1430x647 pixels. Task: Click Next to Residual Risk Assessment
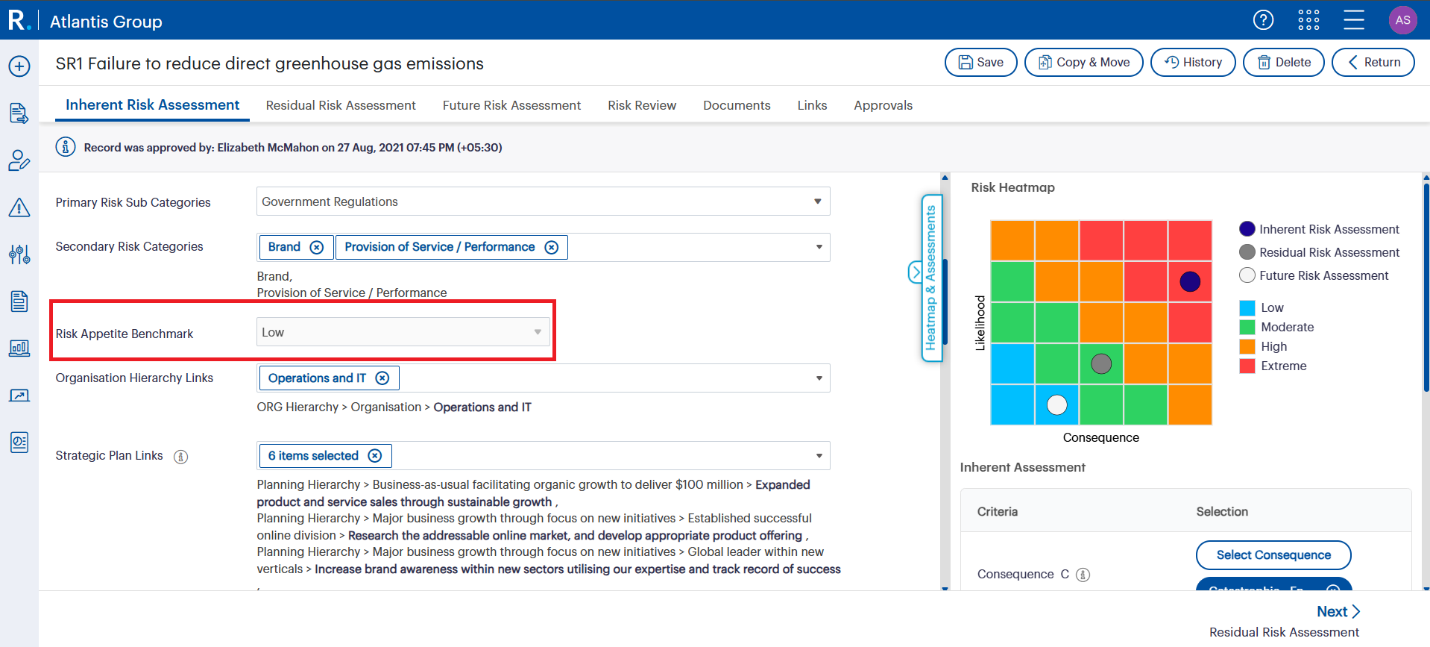coord(1338,612)
